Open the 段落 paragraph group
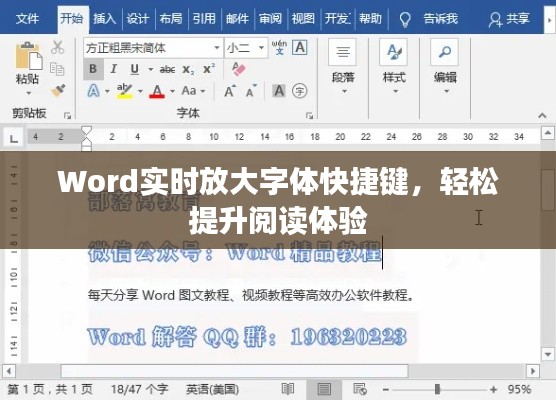556x400 pixels. tap(343, 67)
